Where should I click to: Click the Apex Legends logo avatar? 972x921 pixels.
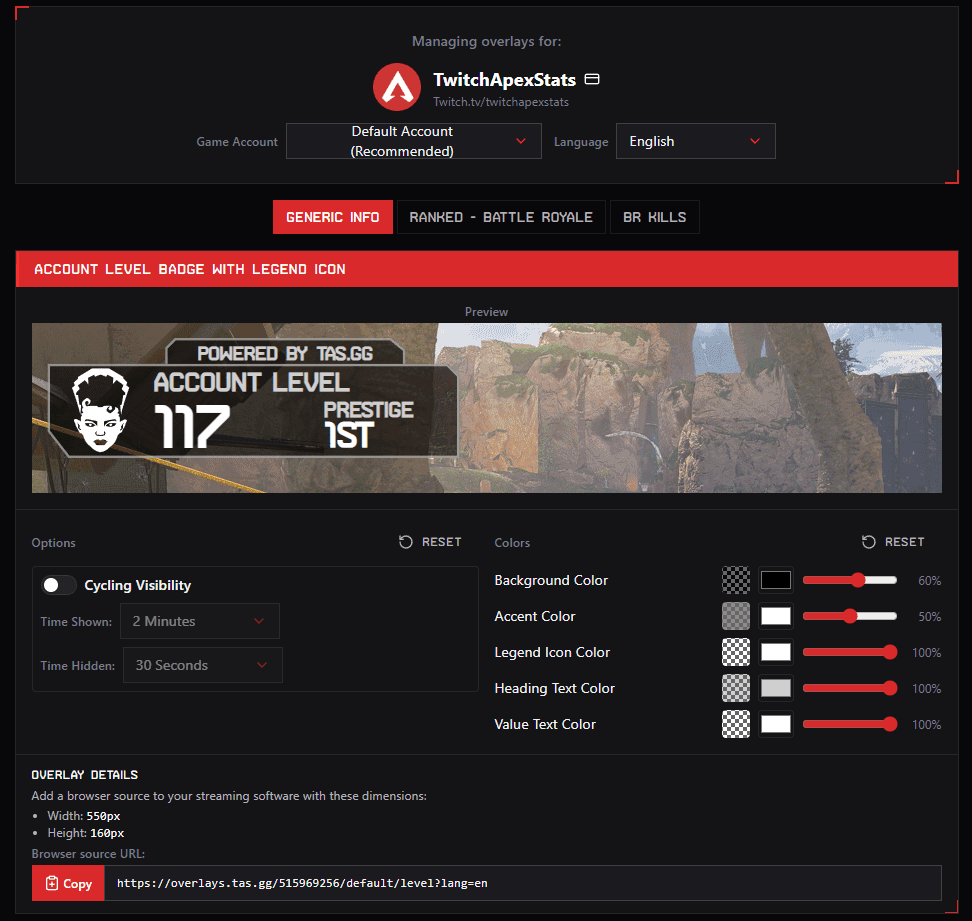pos(397,87)
